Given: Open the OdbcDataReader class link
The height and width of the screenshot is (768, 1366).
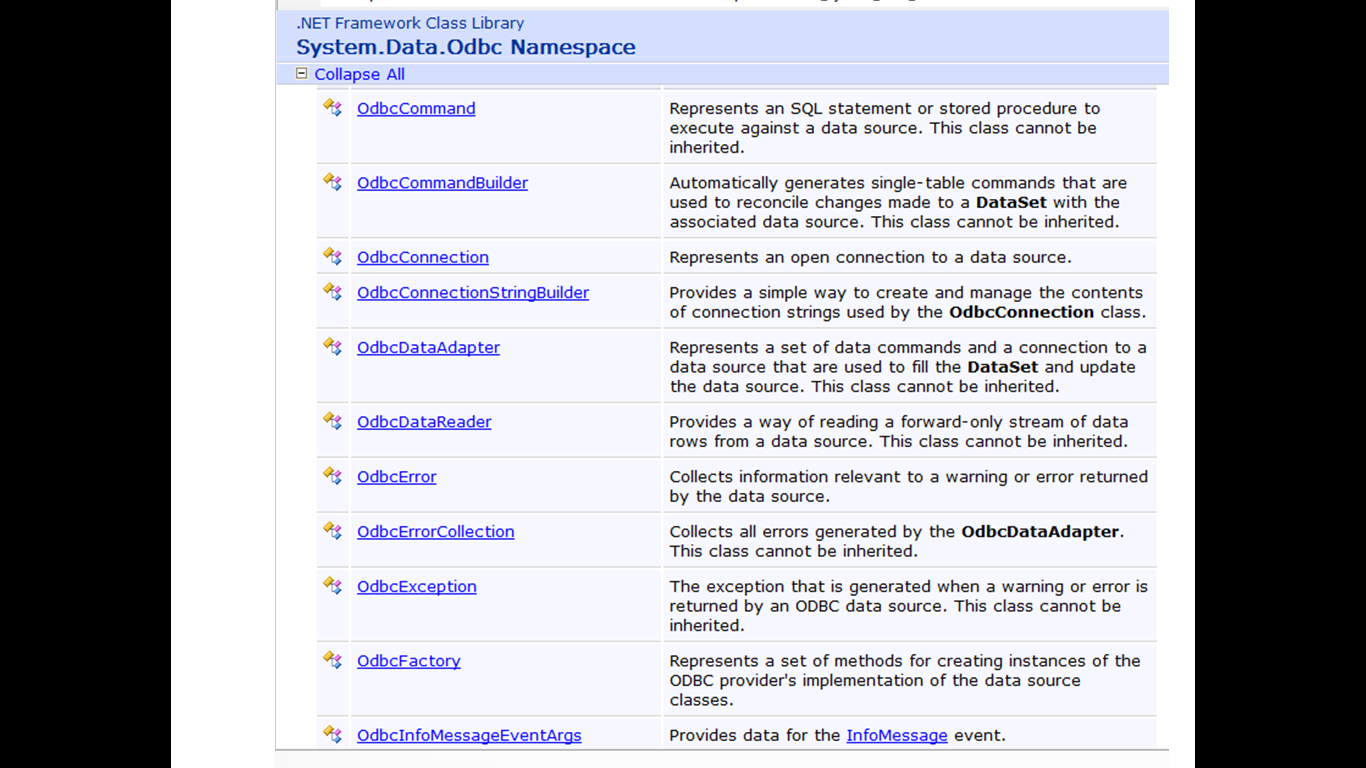Looking at the screenshot, I should pyautogui.click(x=424, y=422).
